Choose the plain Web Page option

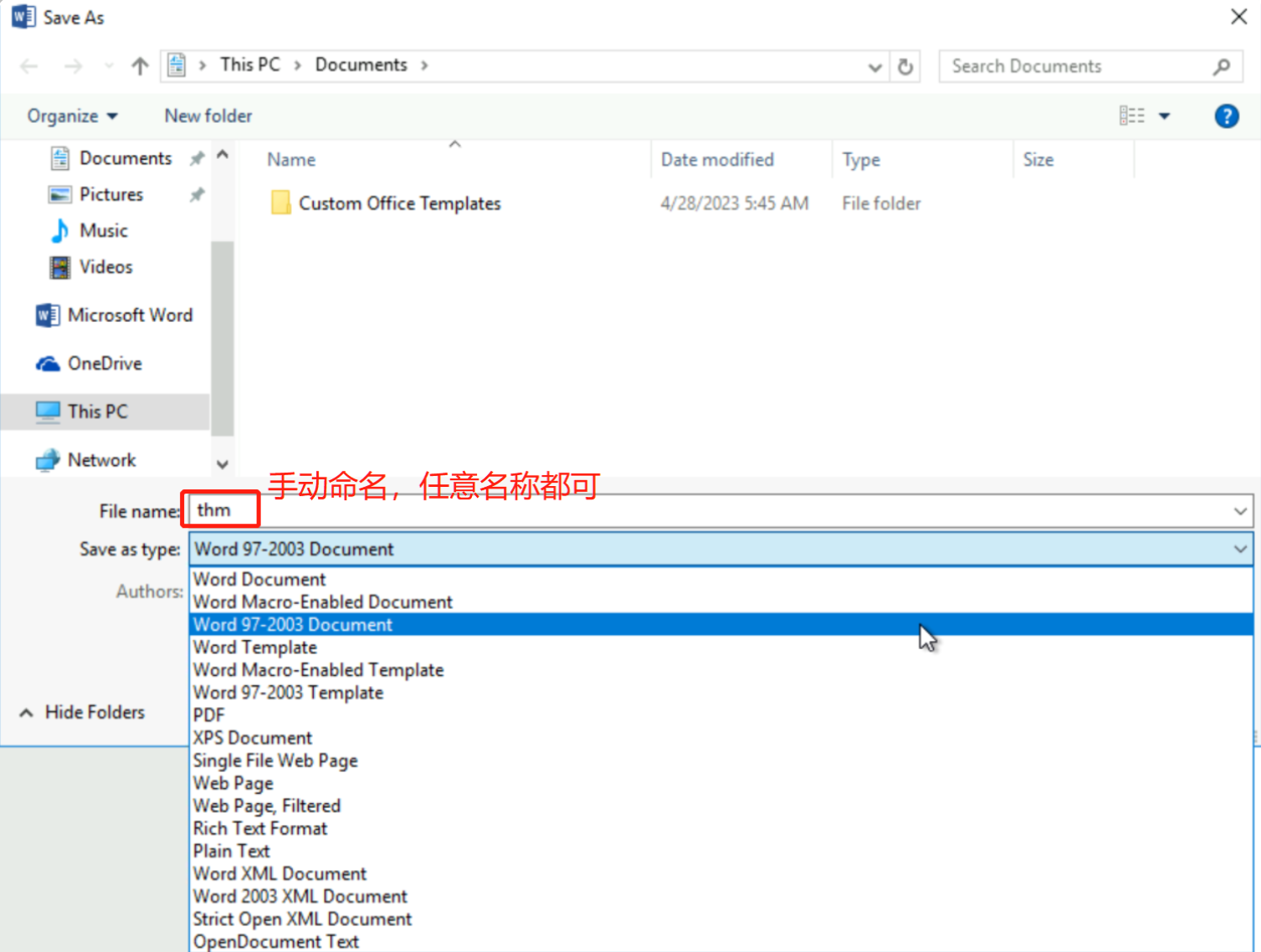[x=721, y=783]
